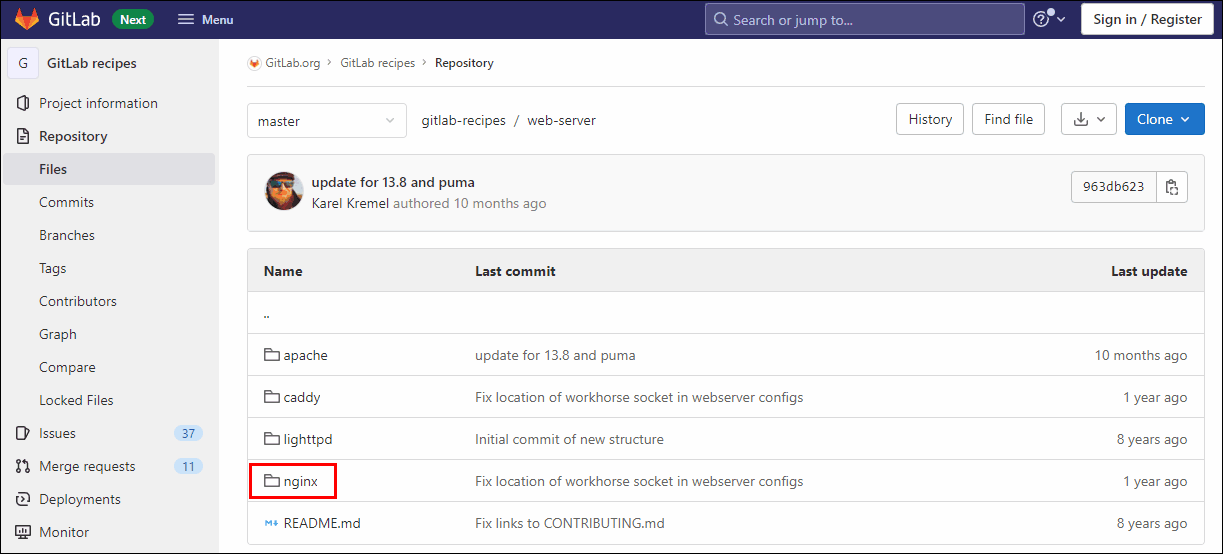Image resolution: width=1223 pixels, height=554 pixels.
Task: Focus the Search or jump to field
Action: [865, 19]
